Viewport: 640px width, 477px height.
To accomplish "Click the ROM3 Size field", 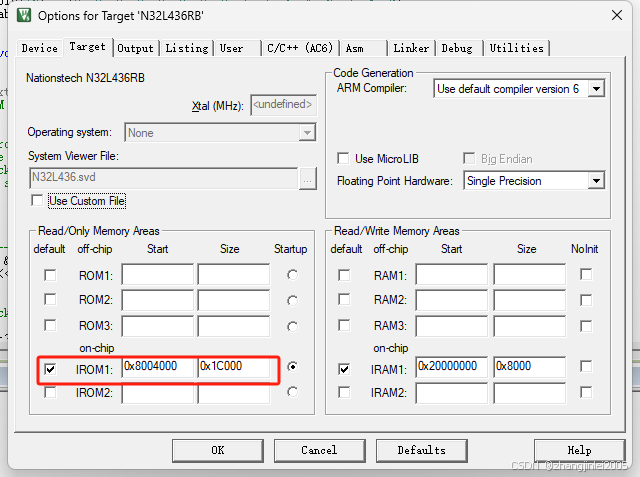I will point(234,326).
